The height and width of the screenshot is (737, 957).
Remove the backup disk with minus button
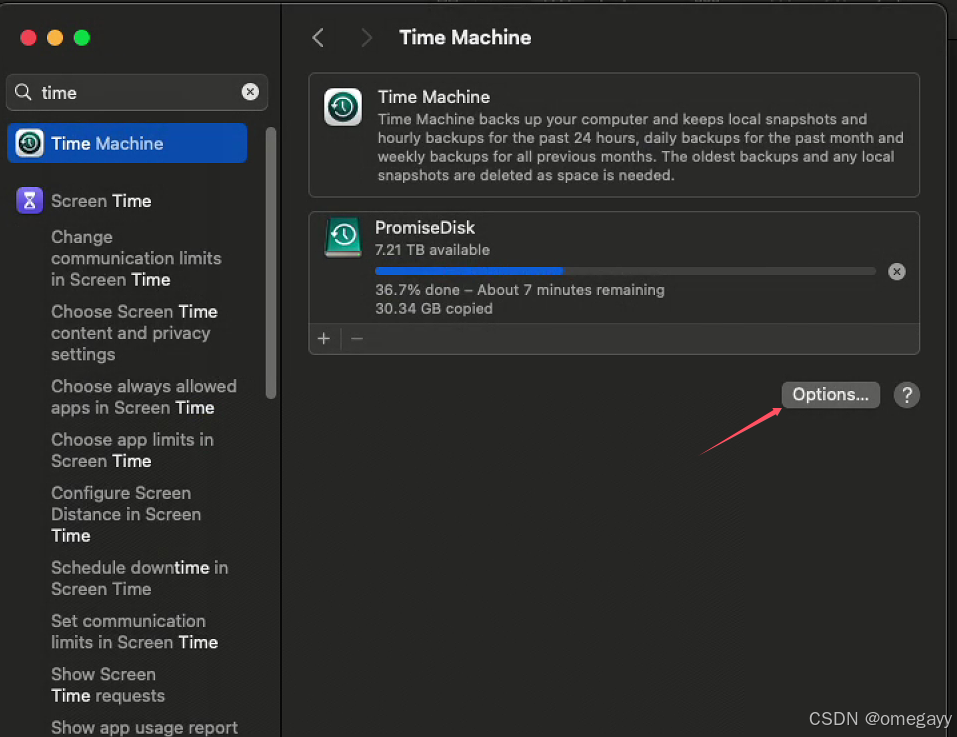point(358,339)
